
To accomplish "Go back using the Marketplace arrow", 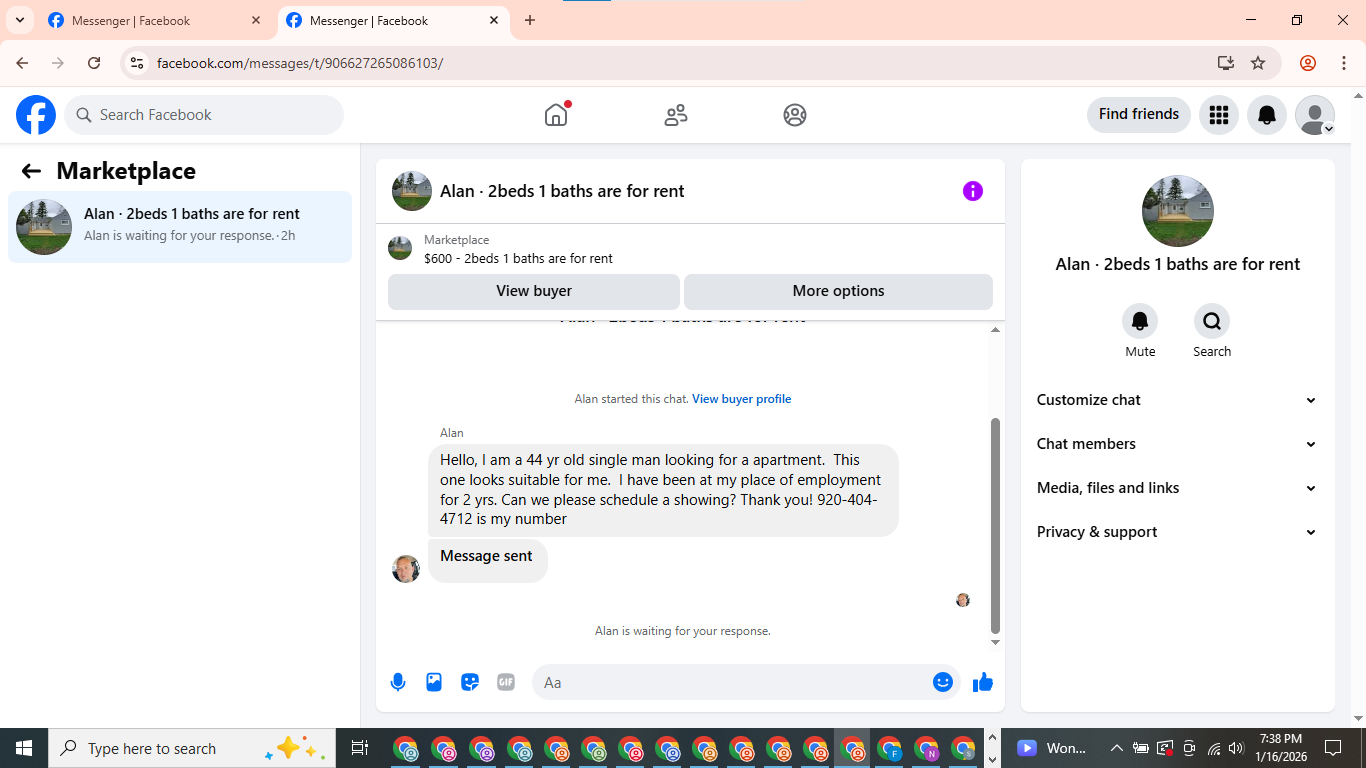I will coord(31,171).
